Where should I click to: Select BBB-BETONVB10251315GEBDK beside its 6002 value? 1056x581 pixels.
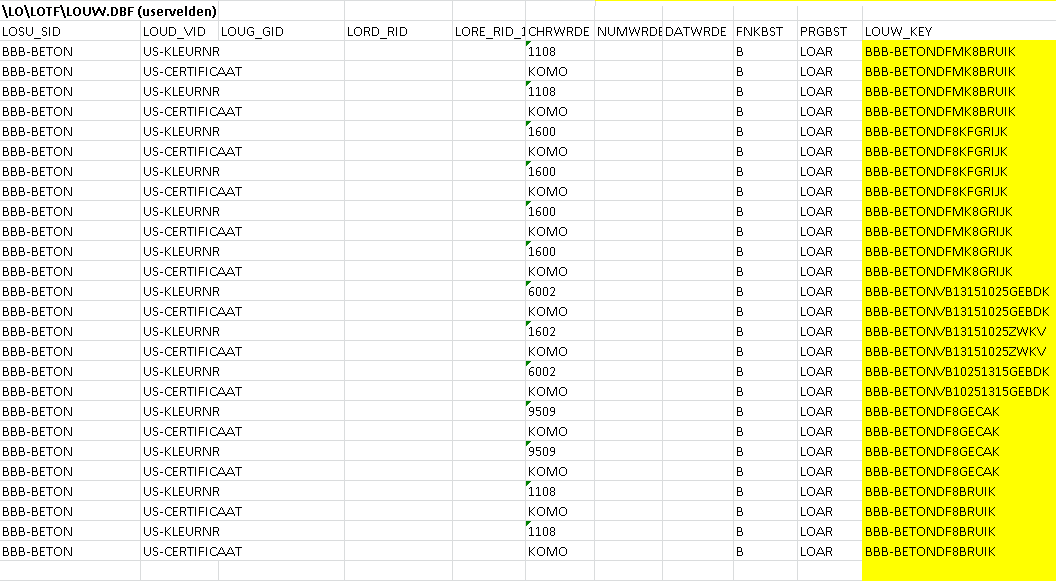(960, 372)
